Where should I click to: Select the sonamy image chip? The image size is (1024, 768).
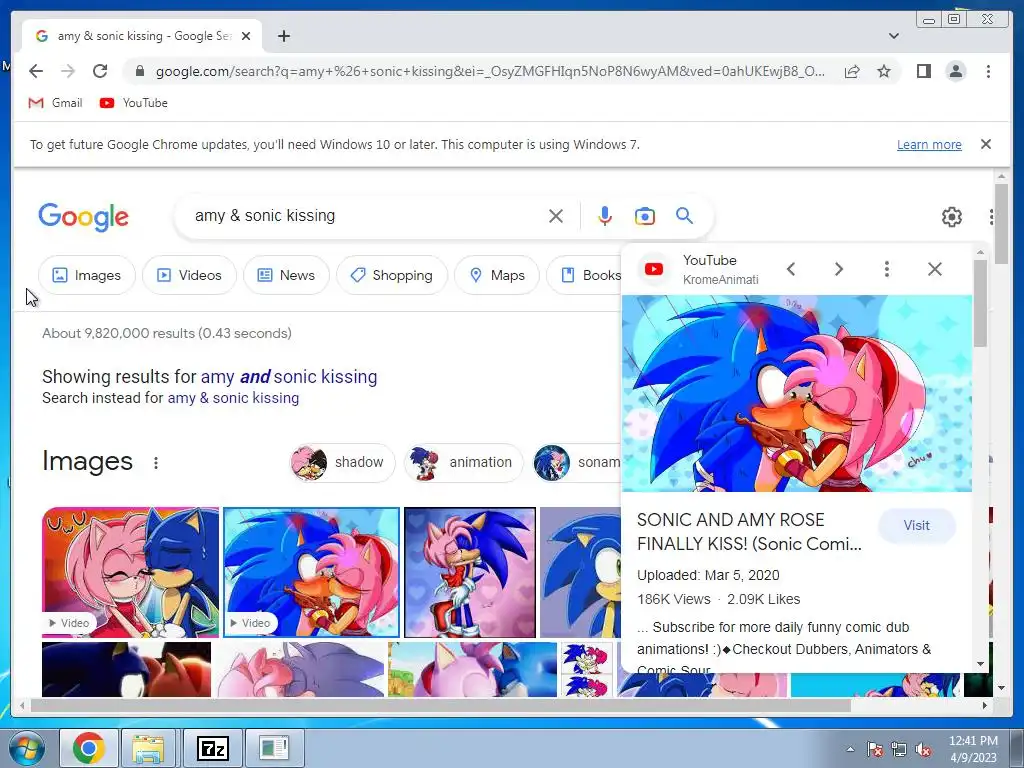coord(576,462)
